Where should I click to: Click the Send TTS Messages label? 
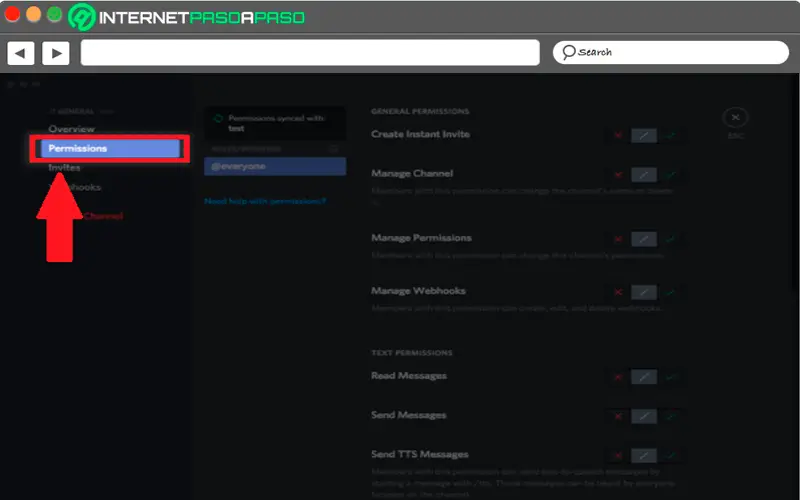[x=420, y=454]
